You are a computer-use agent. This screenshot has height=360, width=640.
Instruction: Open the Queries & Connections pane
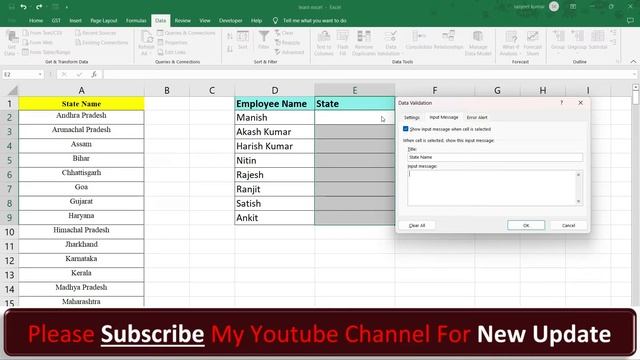point(186,33)
